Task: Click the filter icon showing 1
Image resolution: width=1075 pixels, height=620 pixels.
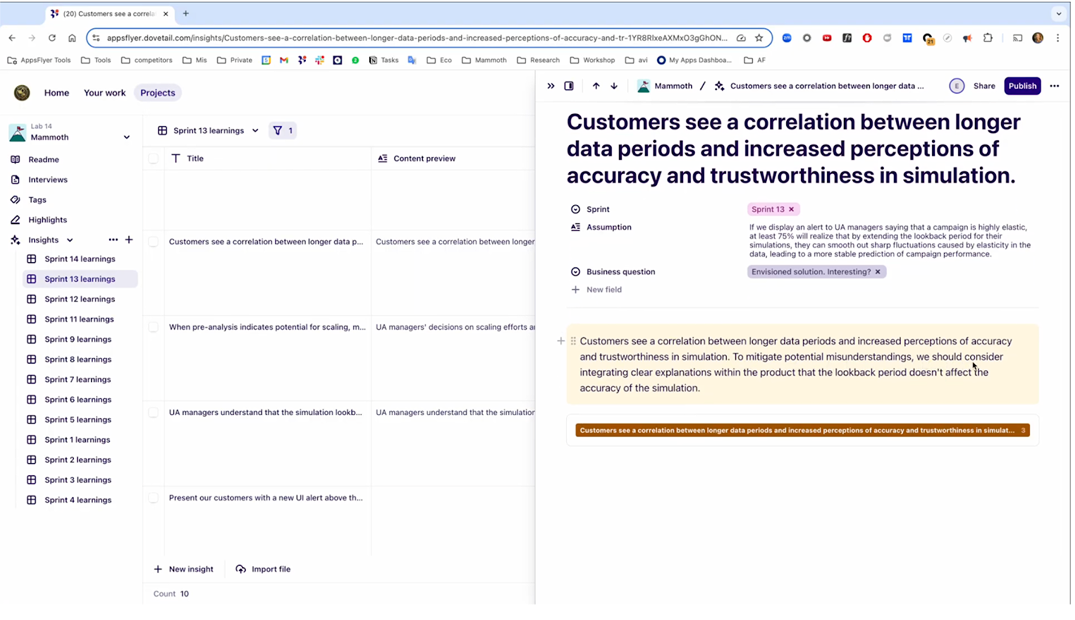Action: (283, 131)
